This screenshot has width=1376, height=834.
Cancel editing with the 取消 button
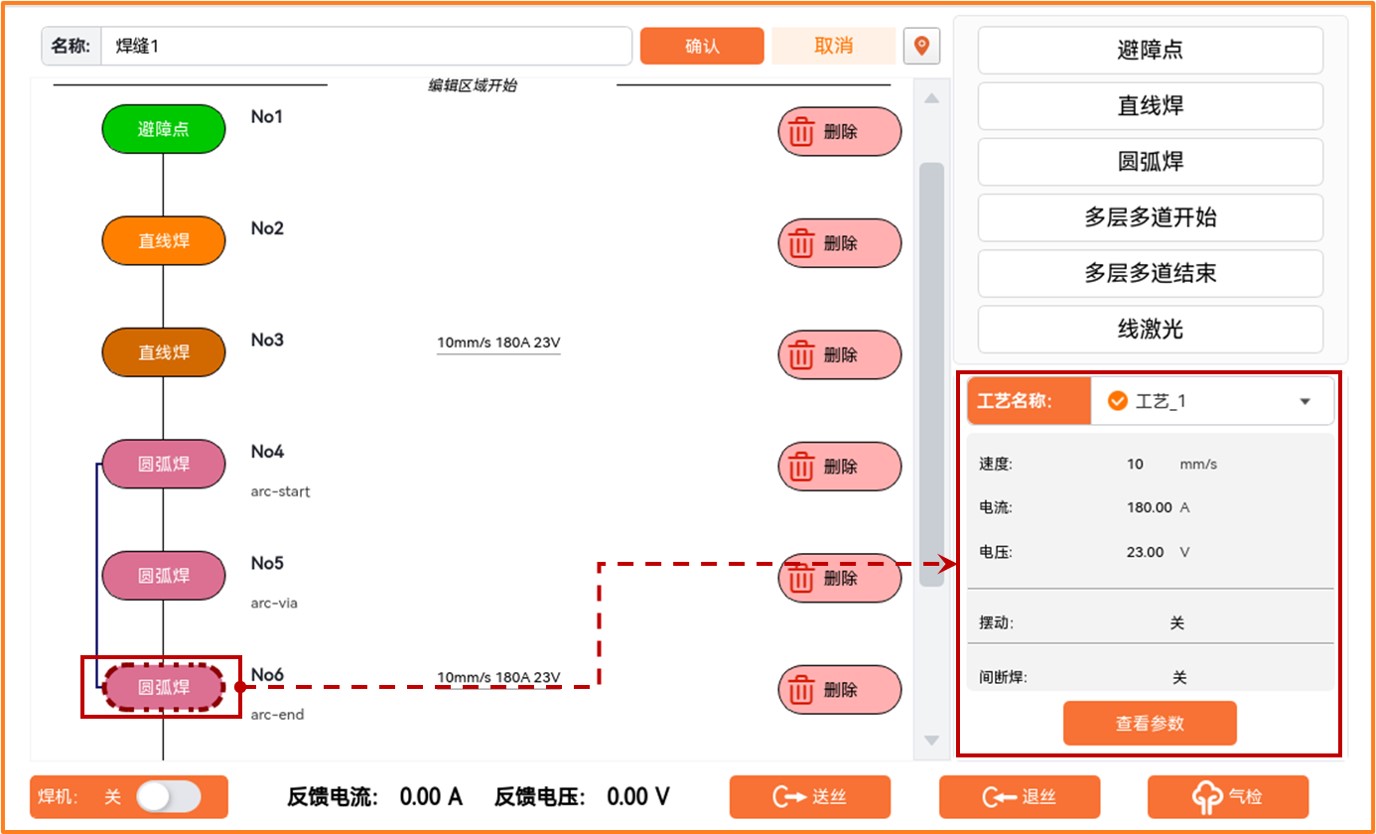[833, 46]
